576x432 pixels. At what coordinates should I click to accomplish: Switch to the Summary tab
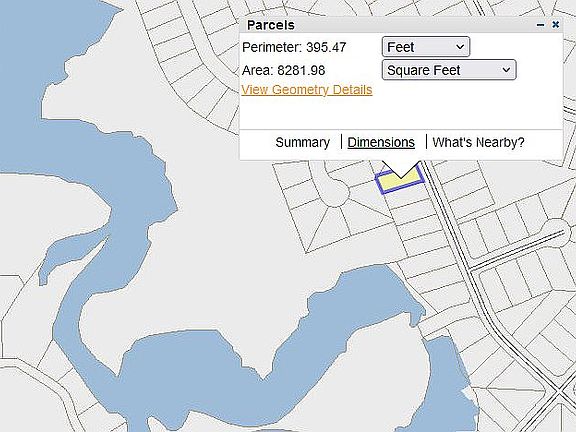tap(302, 142)
